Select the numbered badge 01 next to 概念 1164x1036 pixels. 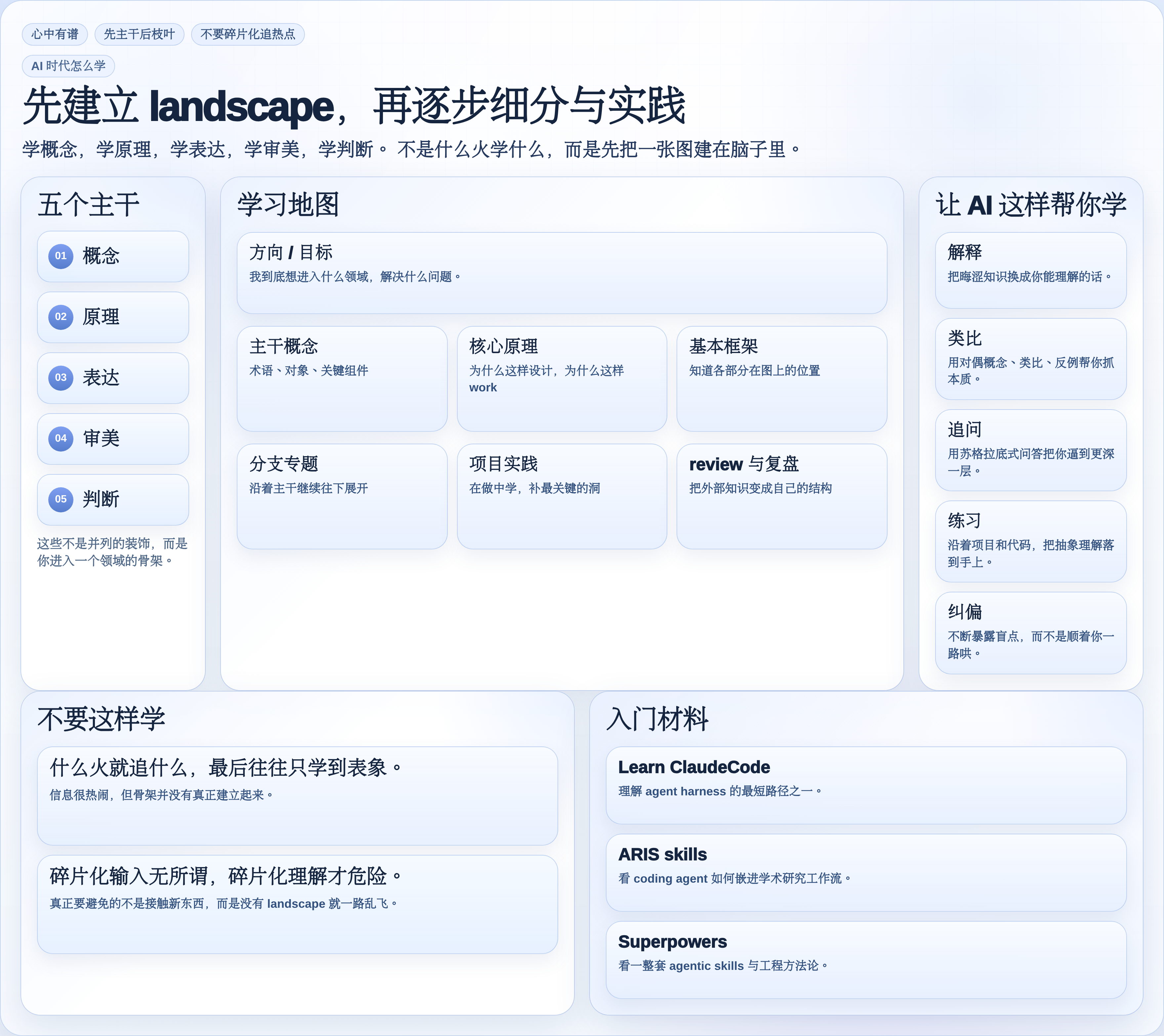point(61,256)
